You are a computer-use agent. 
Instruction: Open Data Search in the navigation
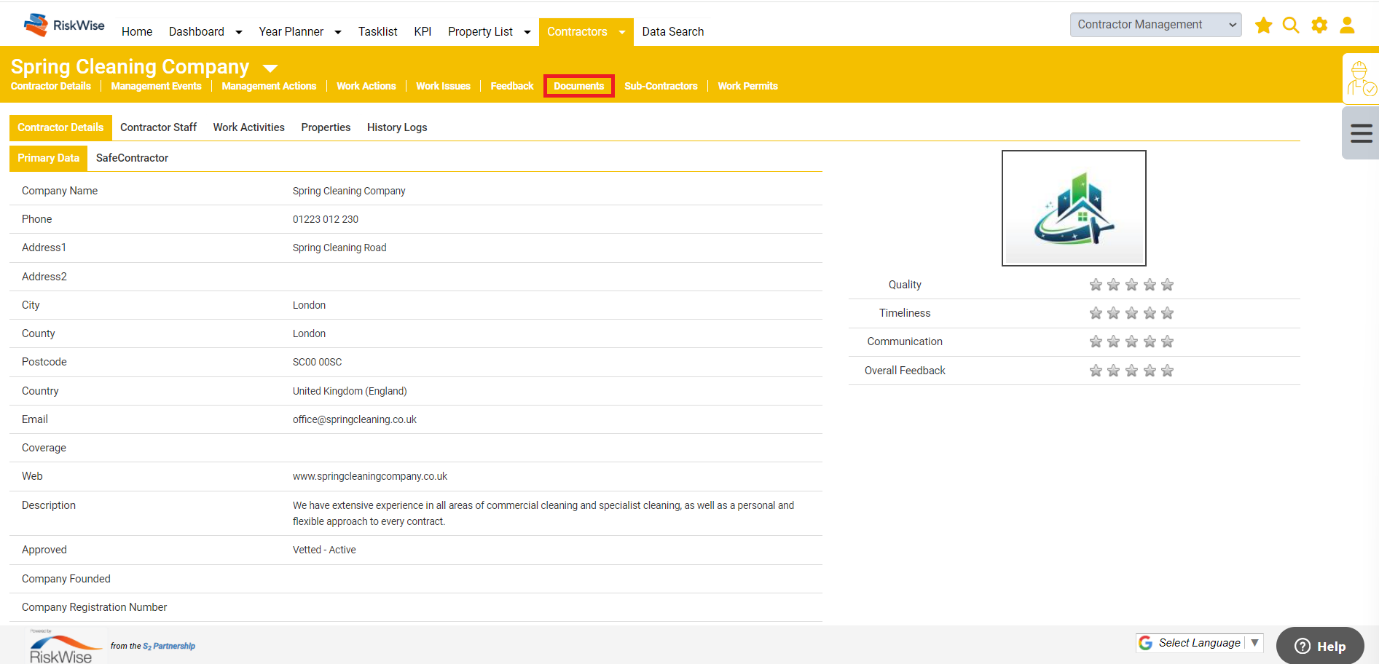pos(673,32)
